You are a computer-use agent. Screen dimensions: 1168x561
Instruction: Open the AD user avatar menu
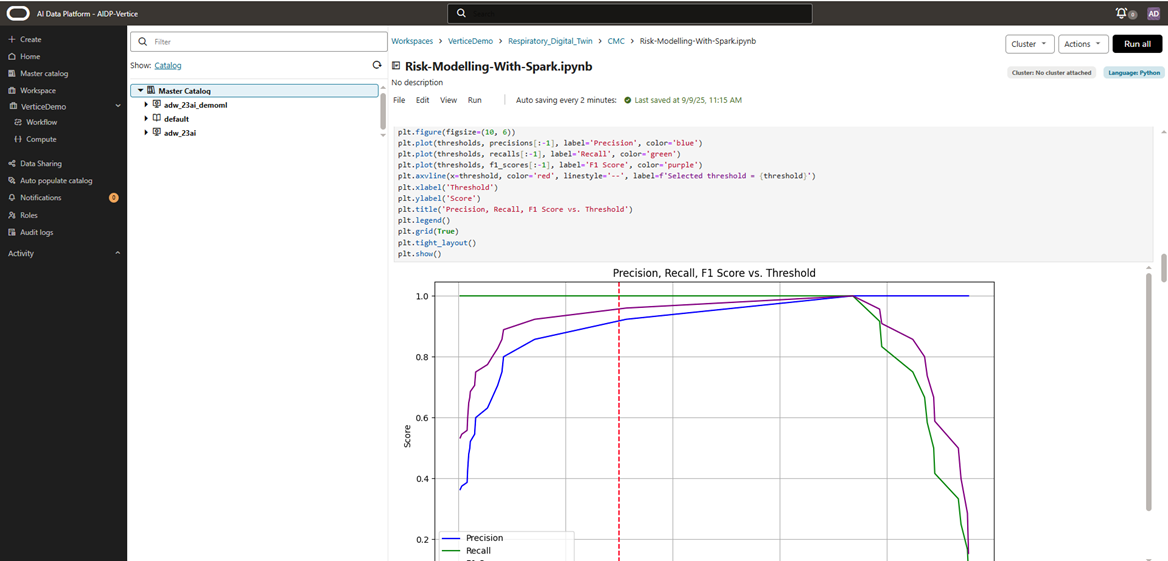coord(1153,13)
